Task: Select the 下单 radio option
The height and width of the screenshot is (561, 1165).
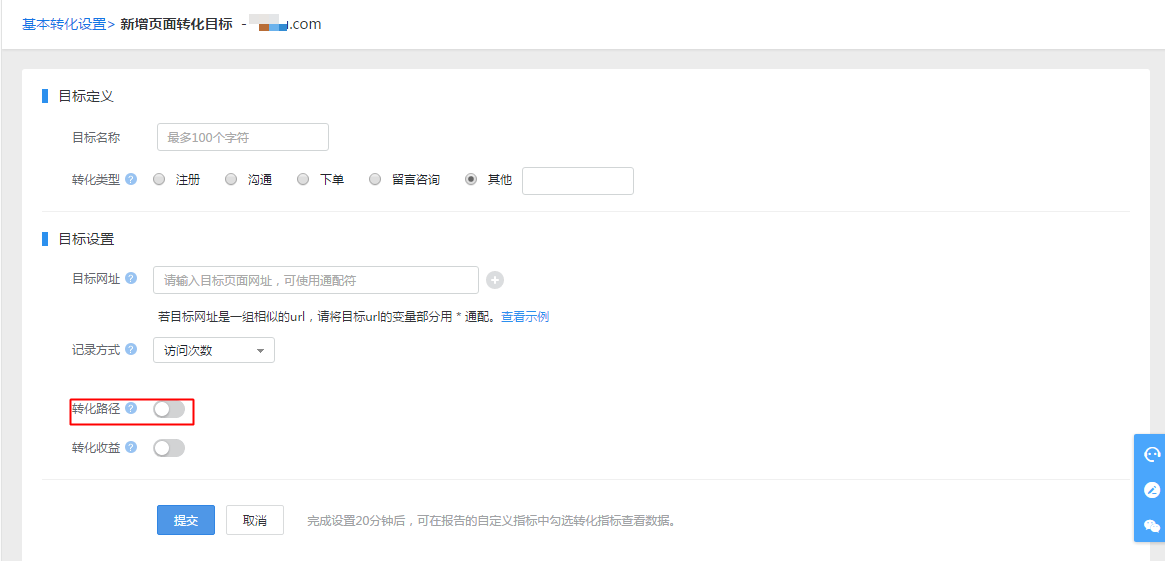Action: pyautogui.click(x=303, y=180)
